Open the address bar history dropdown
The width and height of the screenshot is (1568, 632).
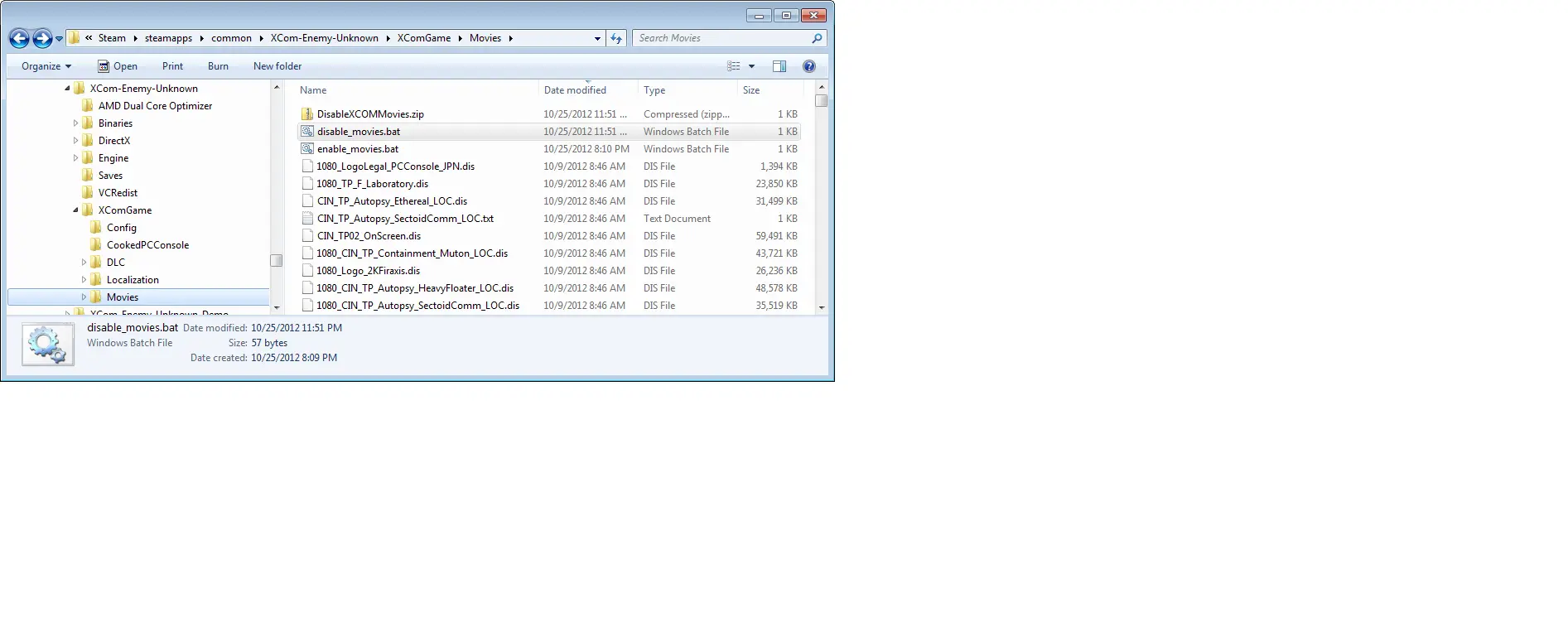(597, 38)
